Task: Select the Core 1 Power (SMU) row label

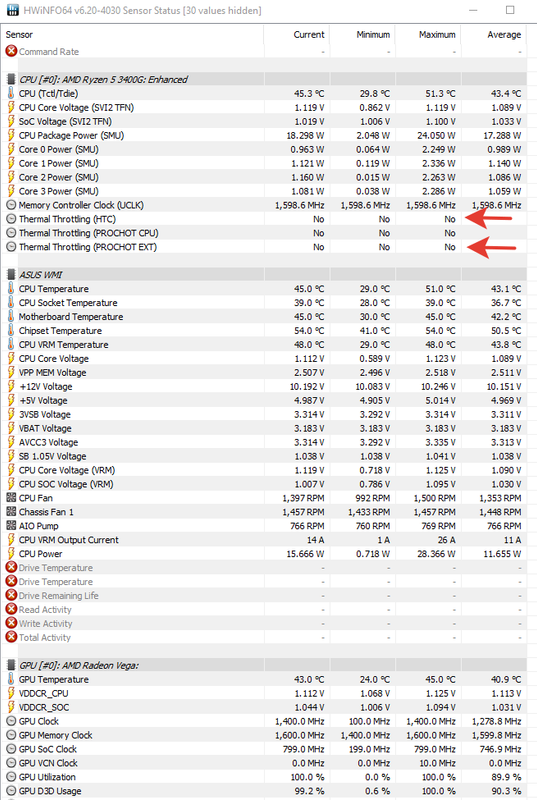Action: tap(59, 163)
